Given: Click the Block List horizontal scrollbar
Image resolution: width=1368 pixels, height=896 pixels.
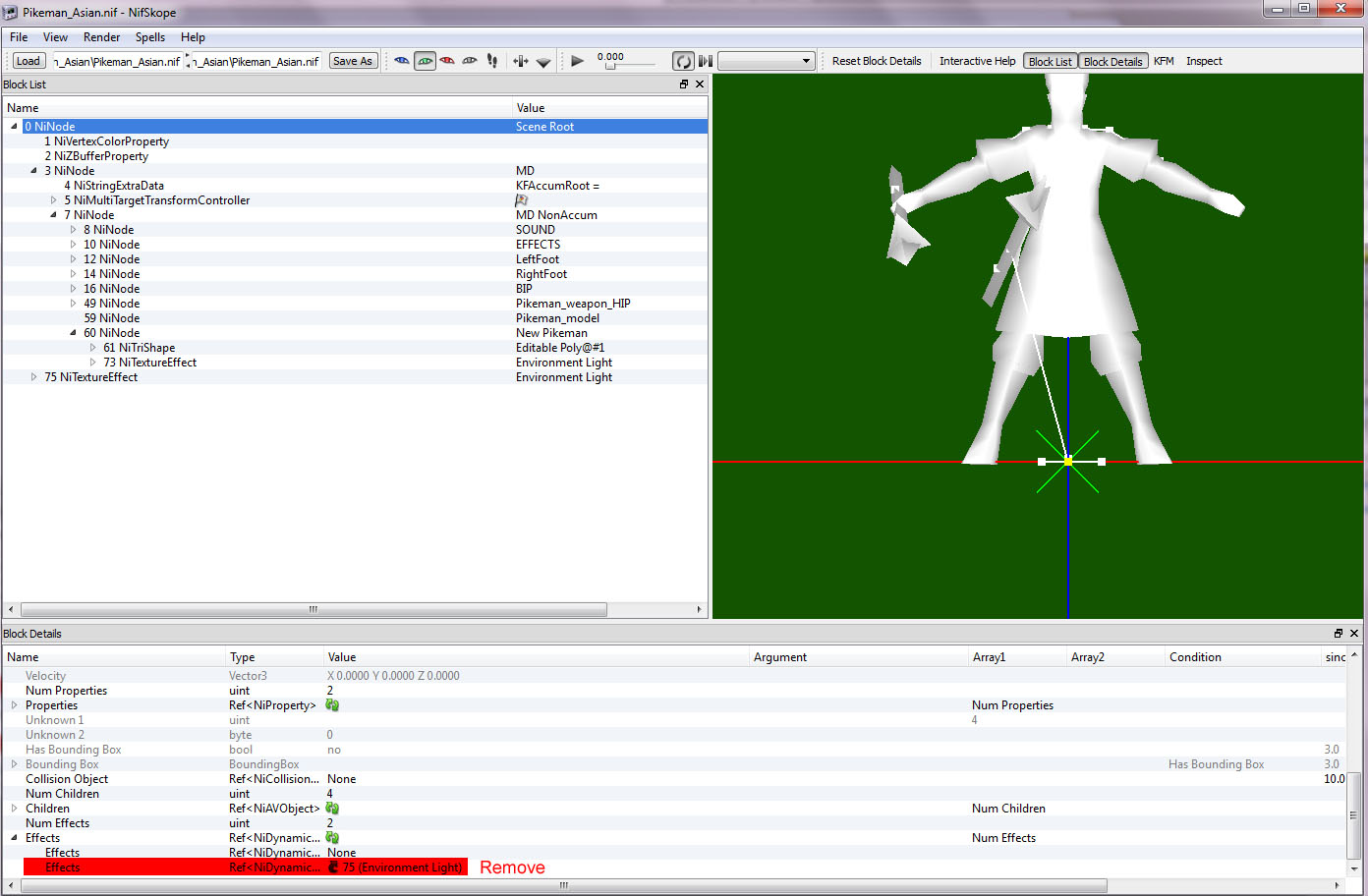Looking at the screenshot, I should point(313,609).
